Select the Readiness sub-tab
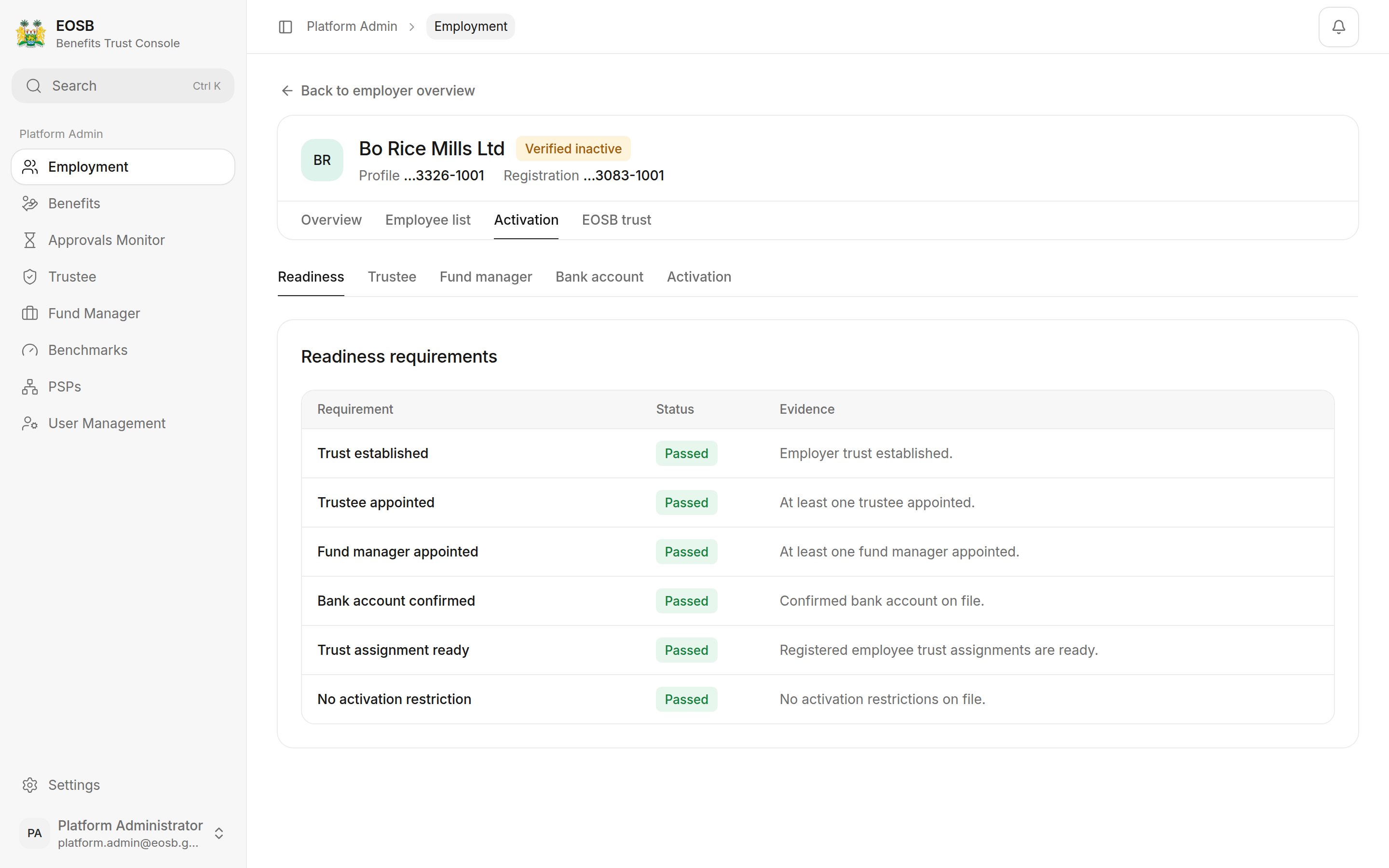Image resolution: width=1389 pixels, height=868 pixels. [x=311, y=277]
